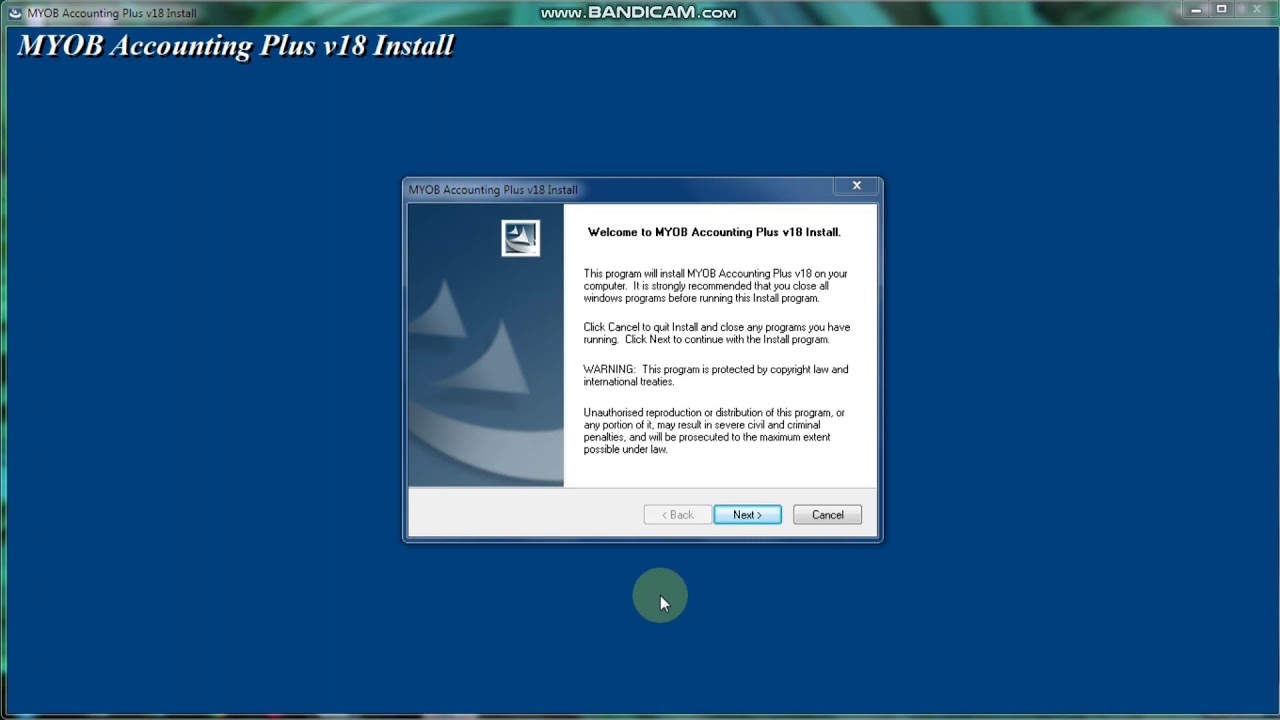Screen dimensions: 1280x720
Task: Close the MYOB install dialog with X
Action: (856, 186)
